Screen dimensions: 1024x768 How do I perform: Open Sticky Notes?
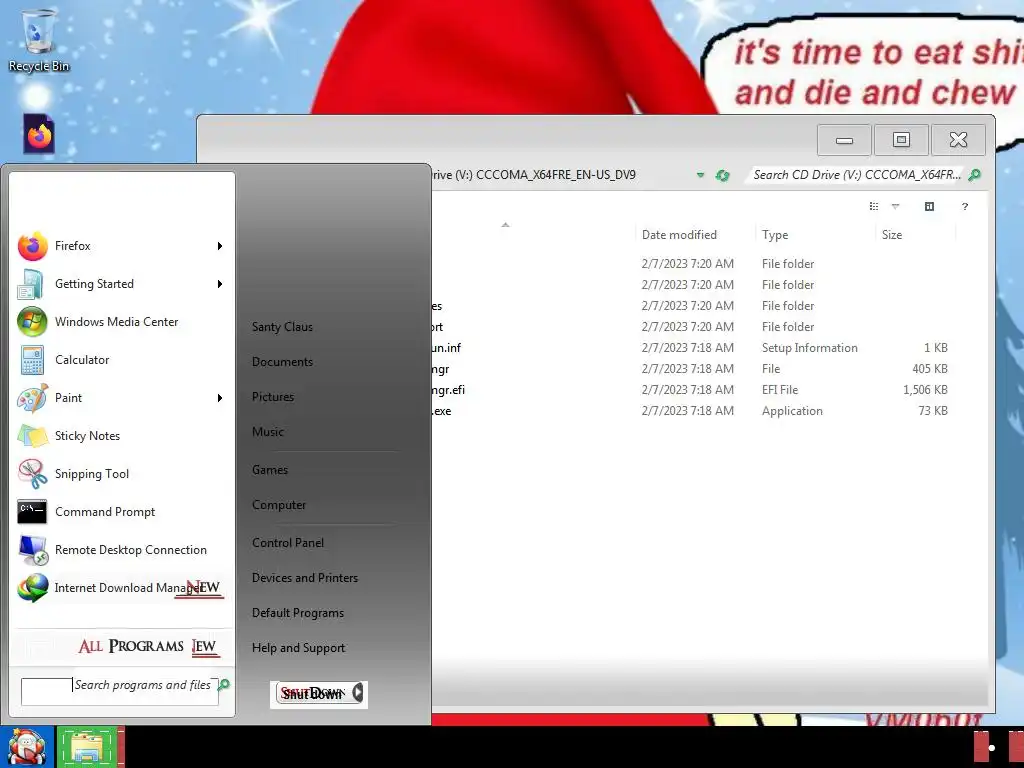tap(120, 436)
